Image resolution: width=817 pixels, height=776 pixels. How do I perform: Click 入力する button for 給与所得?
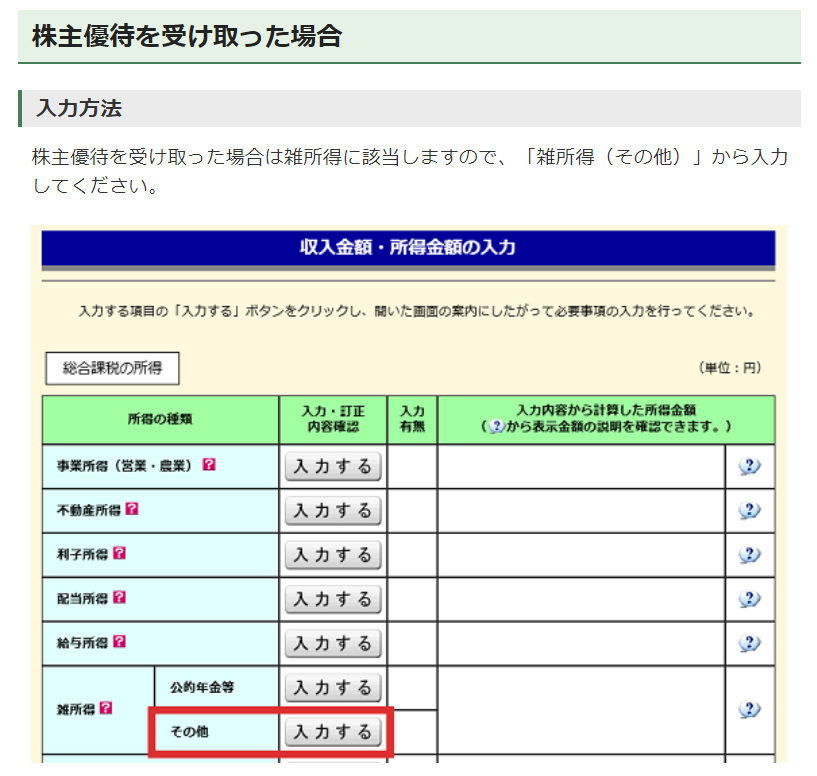pos(333,643)
